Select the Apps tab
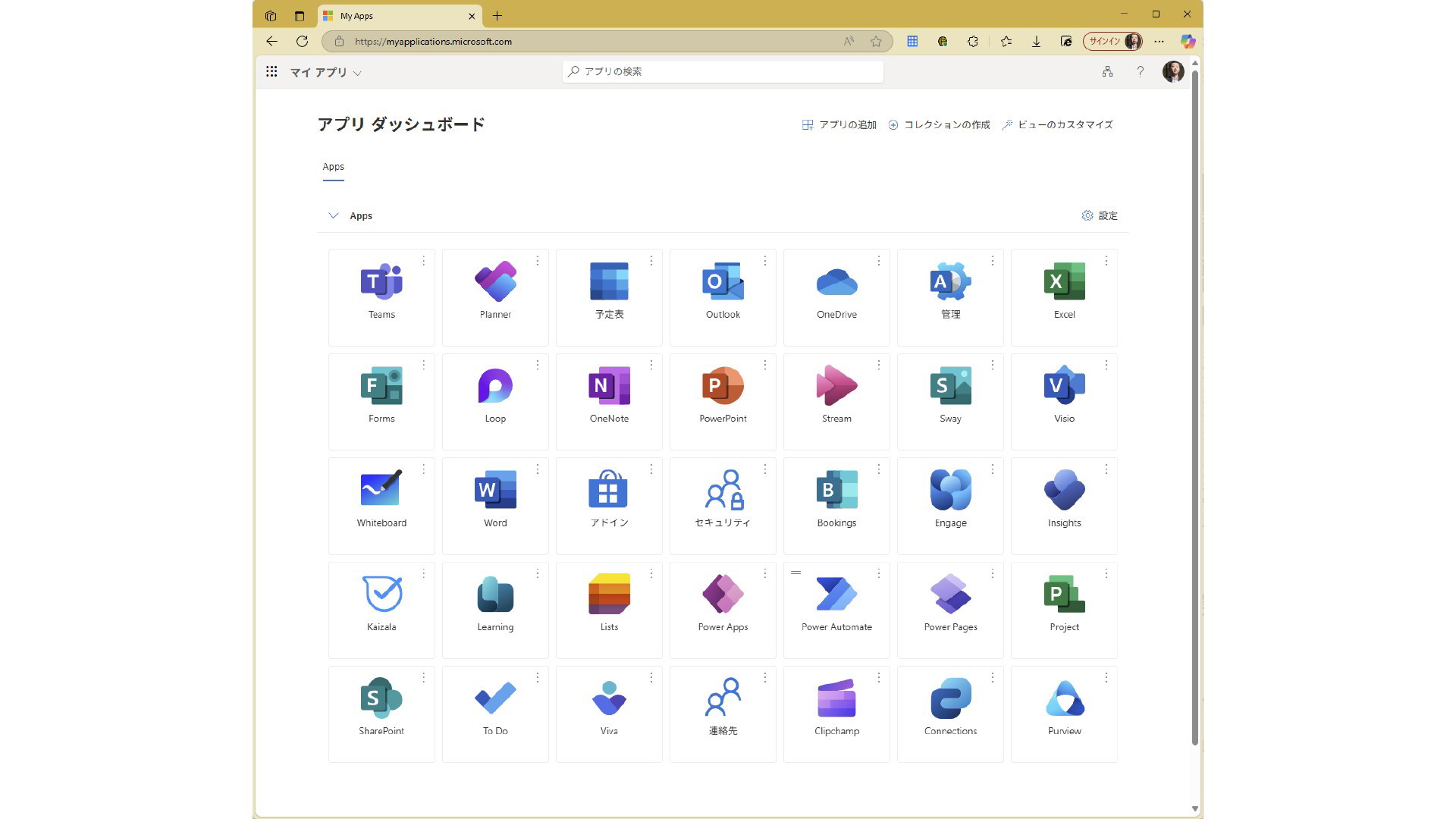This screenshot has height=819, width=1456. click(334, 167)
